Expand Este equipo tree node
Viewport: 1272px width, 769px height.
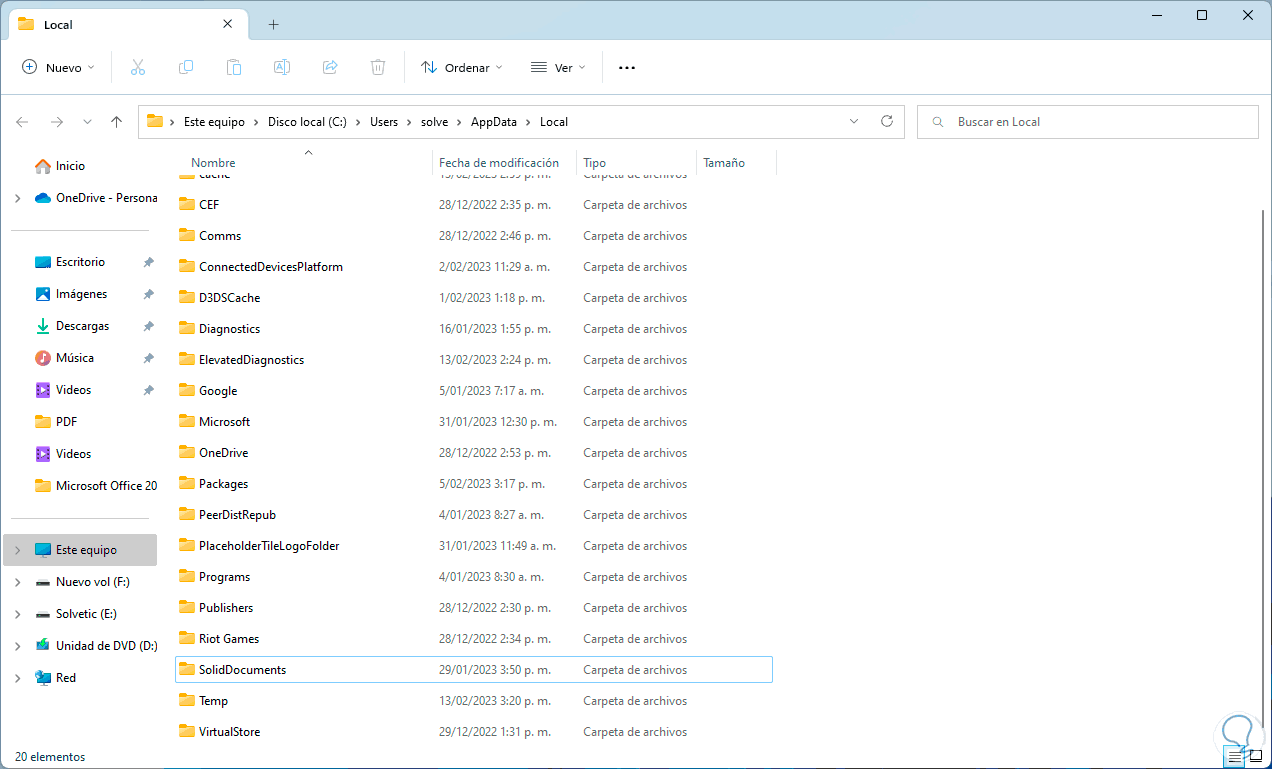(18, 550)
